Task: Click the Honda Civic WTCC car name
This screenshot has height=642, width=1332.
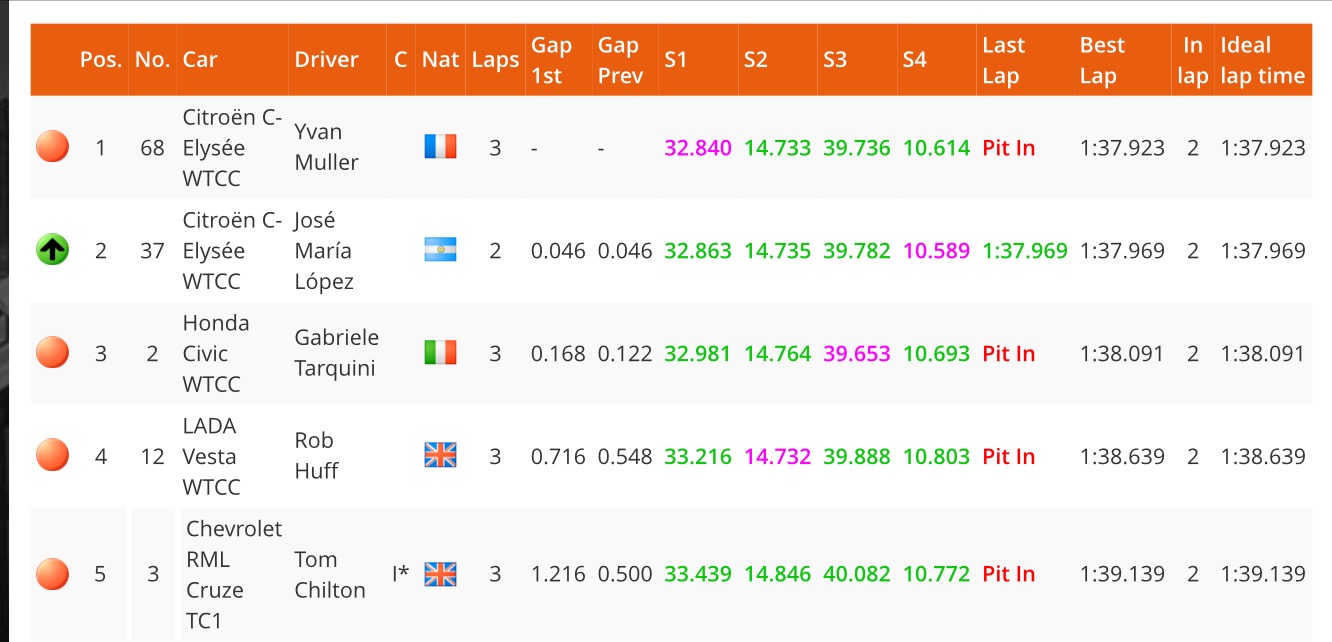Action: click(216, 353)
